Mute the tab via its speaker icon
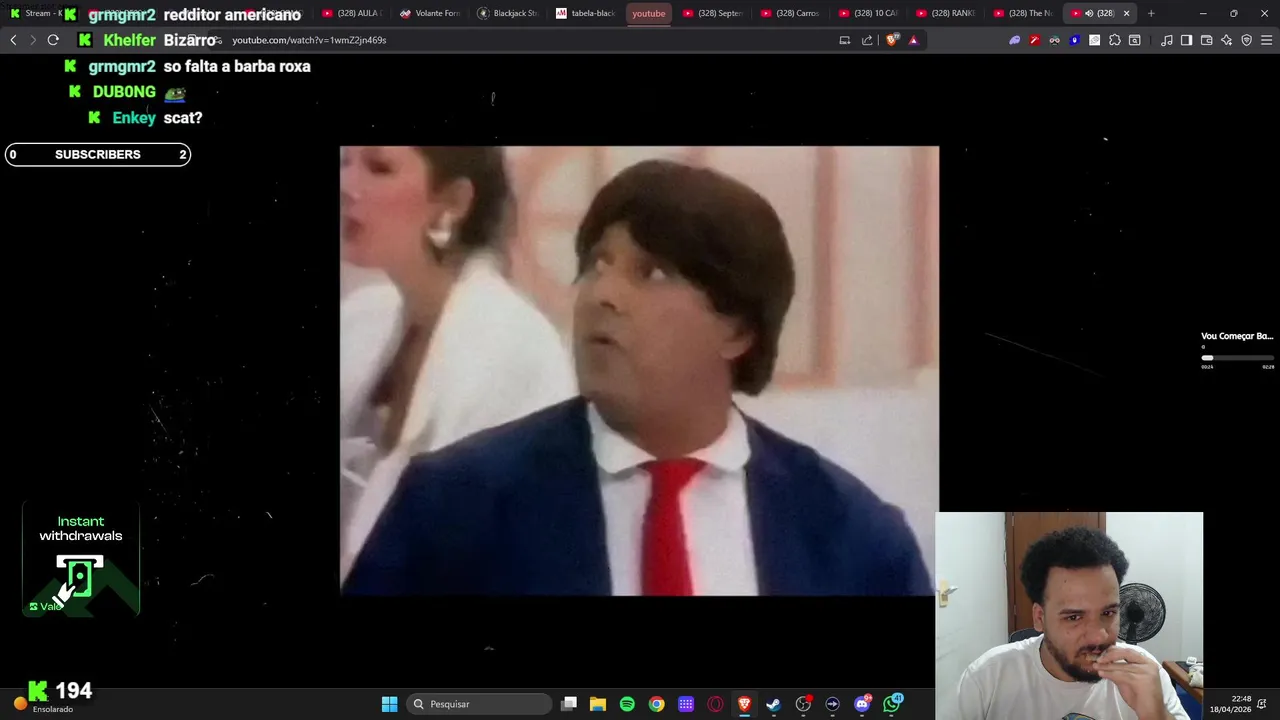The image size is (1280, 720). click(1089, 13)
